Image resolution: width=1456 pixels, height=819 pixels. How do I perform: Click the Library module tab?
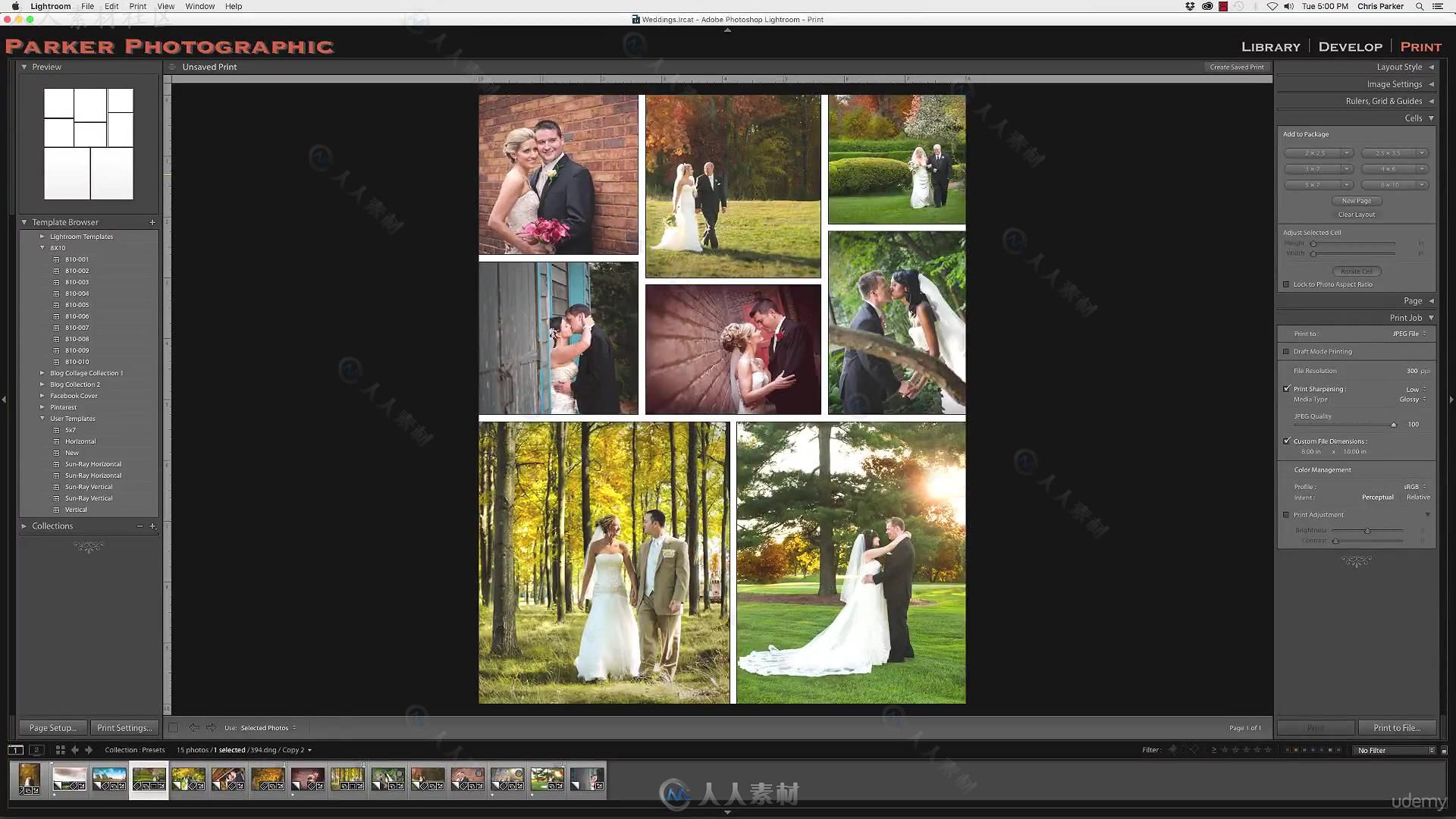coord(1271,46)
